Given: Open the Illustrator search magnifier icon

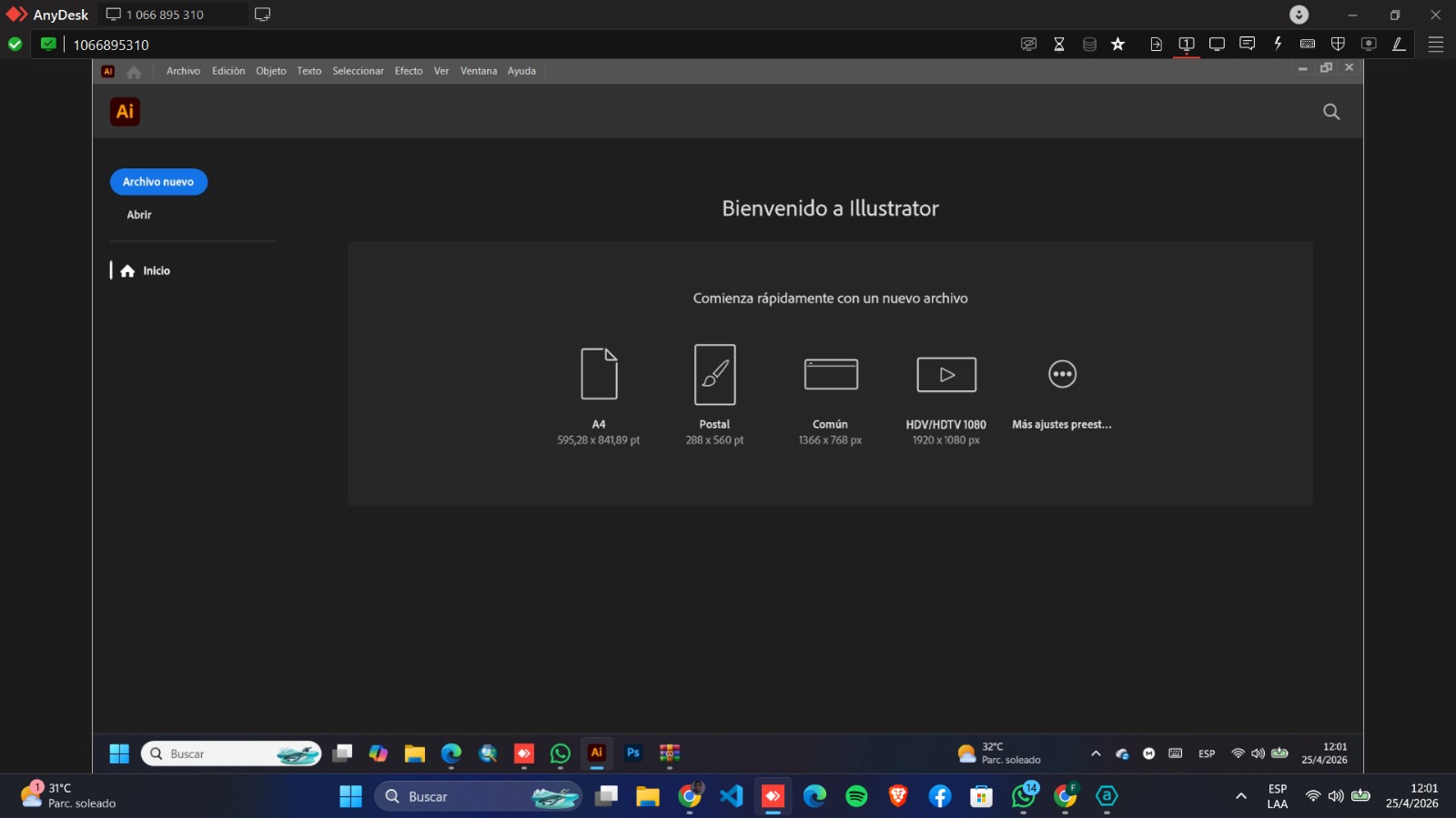Looking at the screenshot, I should [x=1330, y=112].
